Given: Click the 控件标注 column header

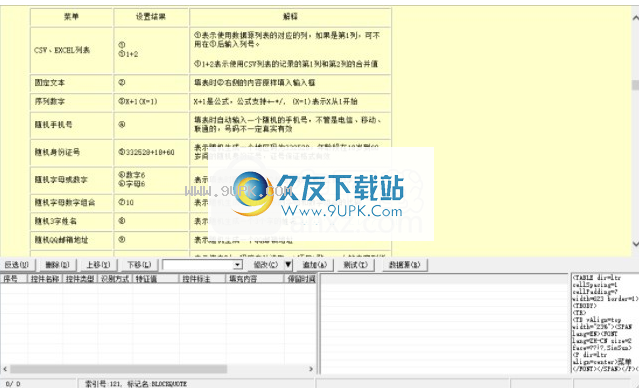Looking at the screenshot, I should pyautogui.click(x=203, y=279).
